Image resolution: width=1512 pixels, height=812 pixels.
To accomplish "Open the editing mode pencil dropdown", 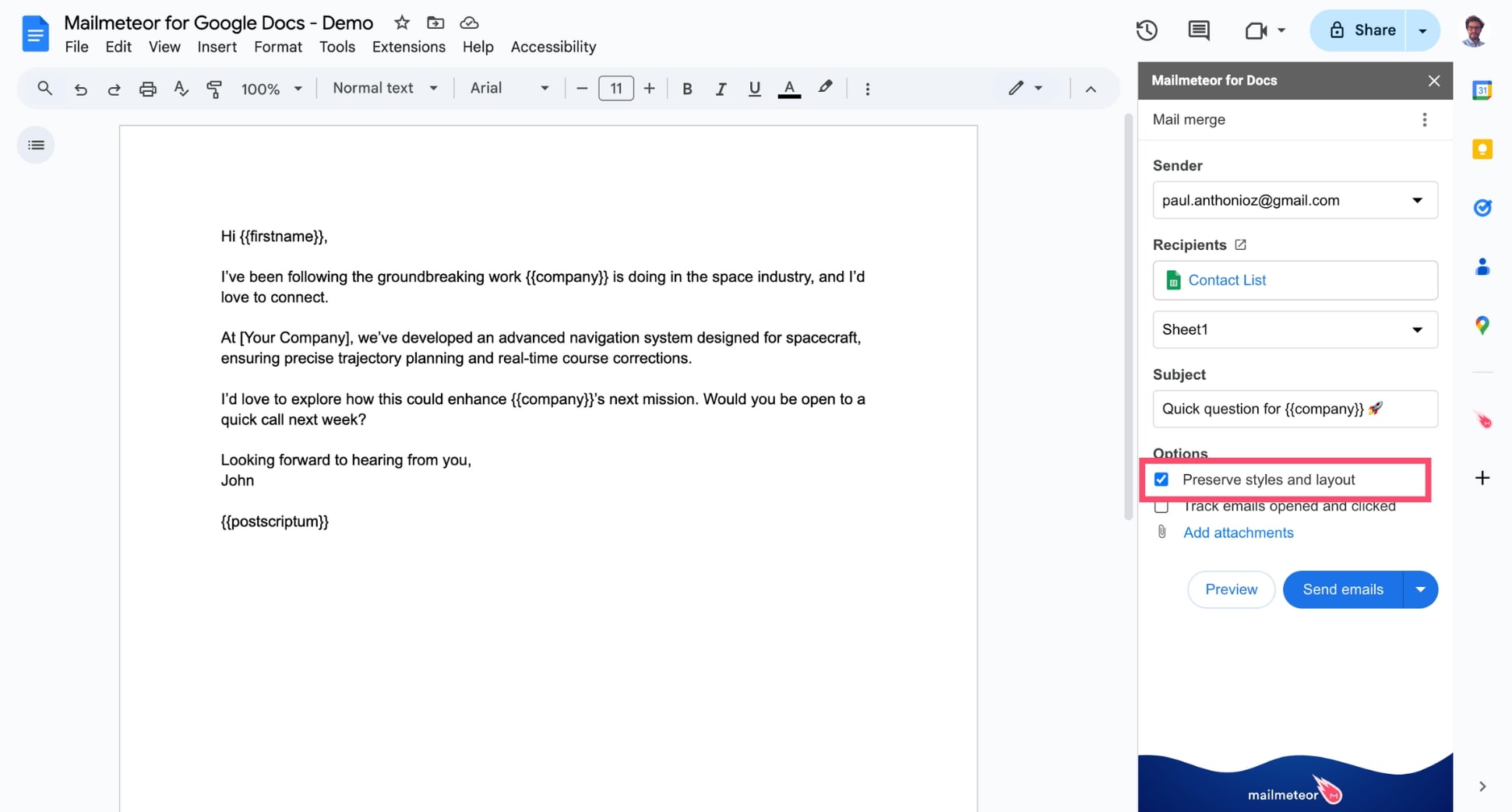I will (1025, 88).
